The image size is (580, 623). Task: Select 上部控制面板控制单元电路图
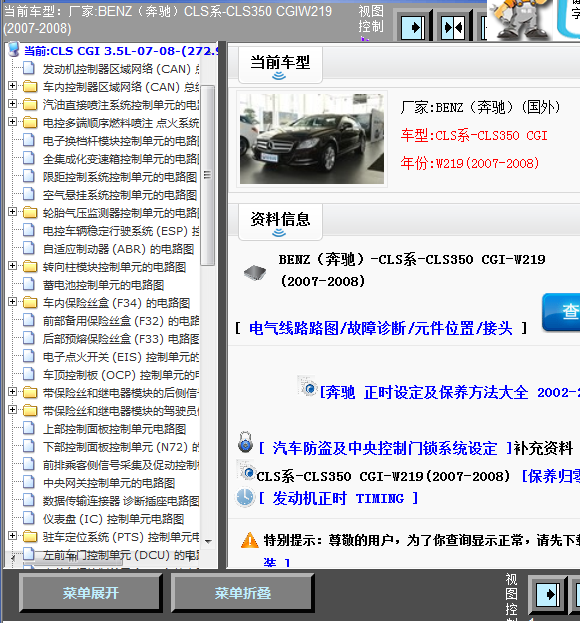[x=114, y=429]
